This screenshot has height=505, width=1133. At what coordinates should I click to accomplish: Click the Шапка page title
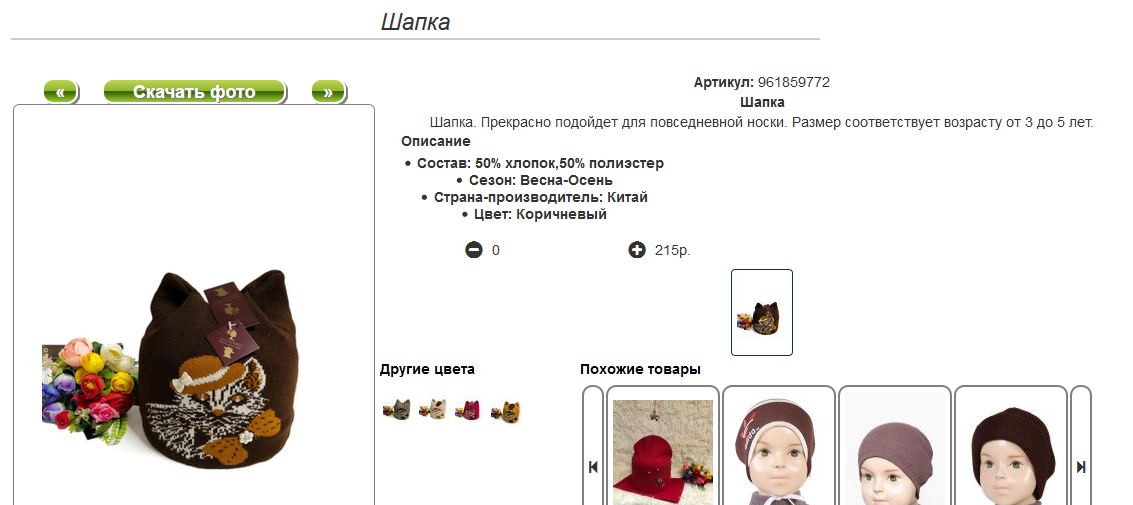[415, 22]
